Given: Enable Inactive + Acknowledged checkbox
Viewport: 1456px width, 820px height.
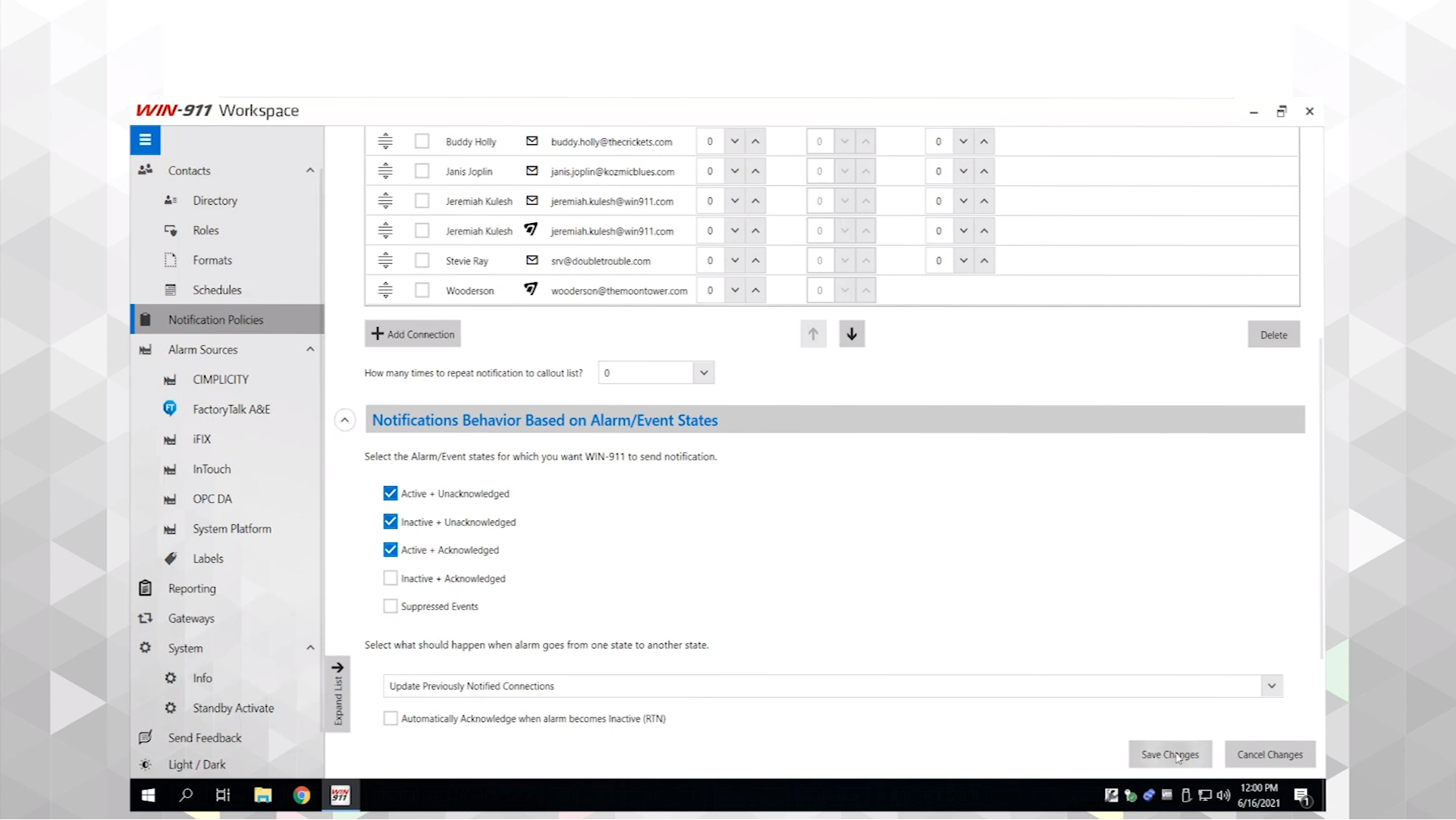Looking at the screenshot, I should (391, 579).
